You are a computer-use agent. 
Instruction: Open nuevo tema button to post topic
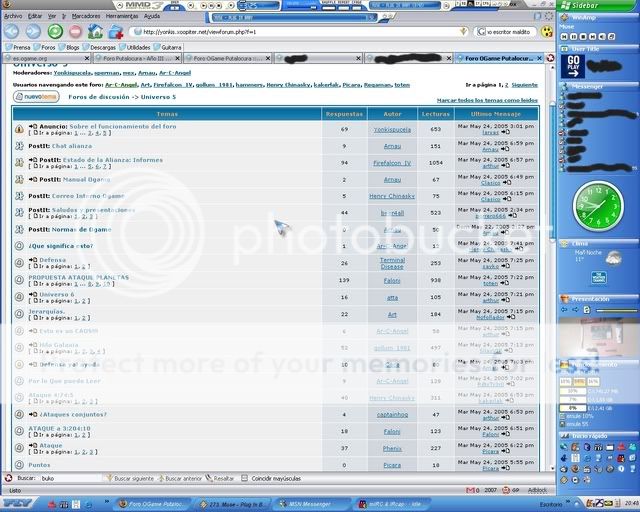(x=36, y=97)
